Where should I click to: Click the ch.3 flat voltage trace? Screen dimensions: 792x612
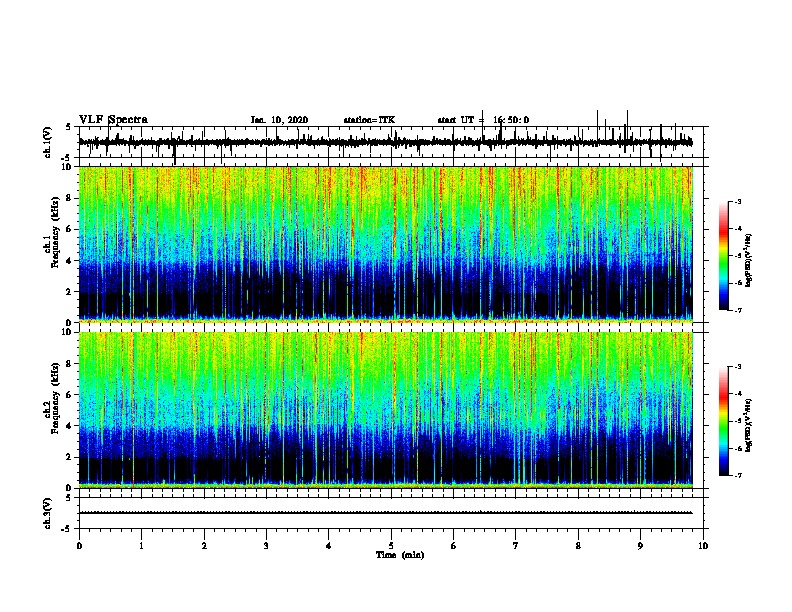[385, 513]
